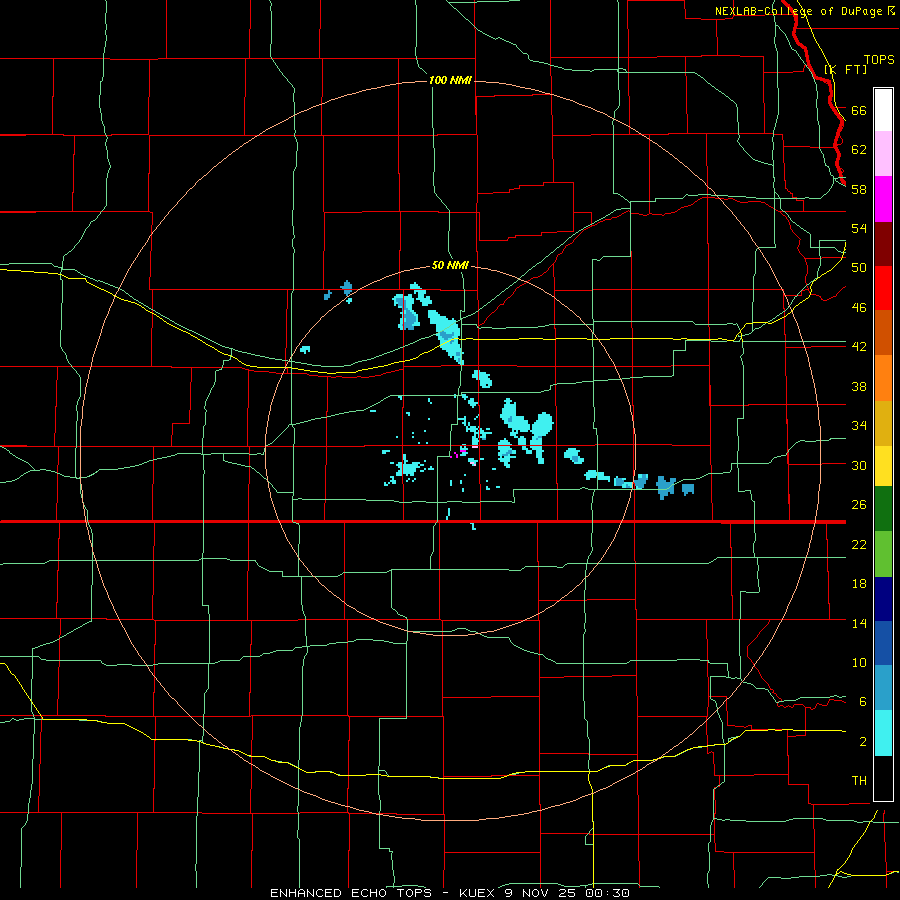The width and height of the screenshot is (900, 900).
Task: Click the 14 legend value
Action: [859, 623]
